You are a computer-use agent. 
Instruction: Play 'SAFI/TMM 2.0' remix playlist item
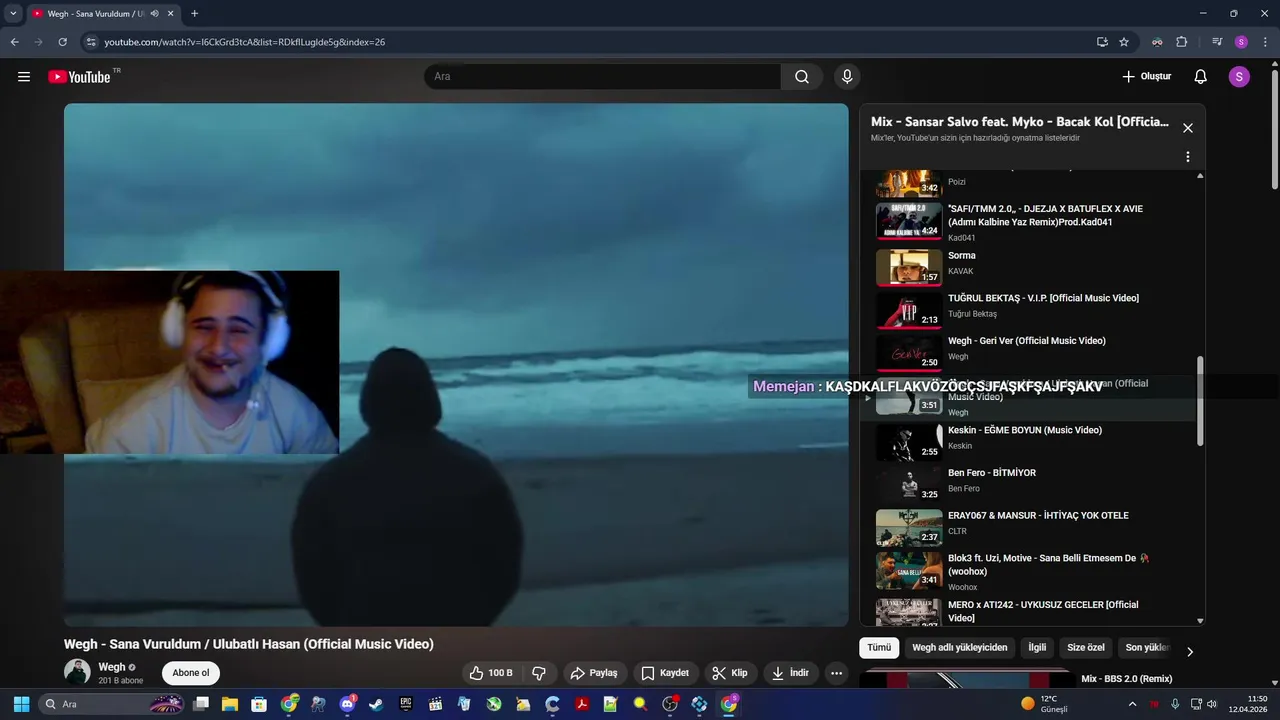pyautogui.click(x=1030, y=222)
